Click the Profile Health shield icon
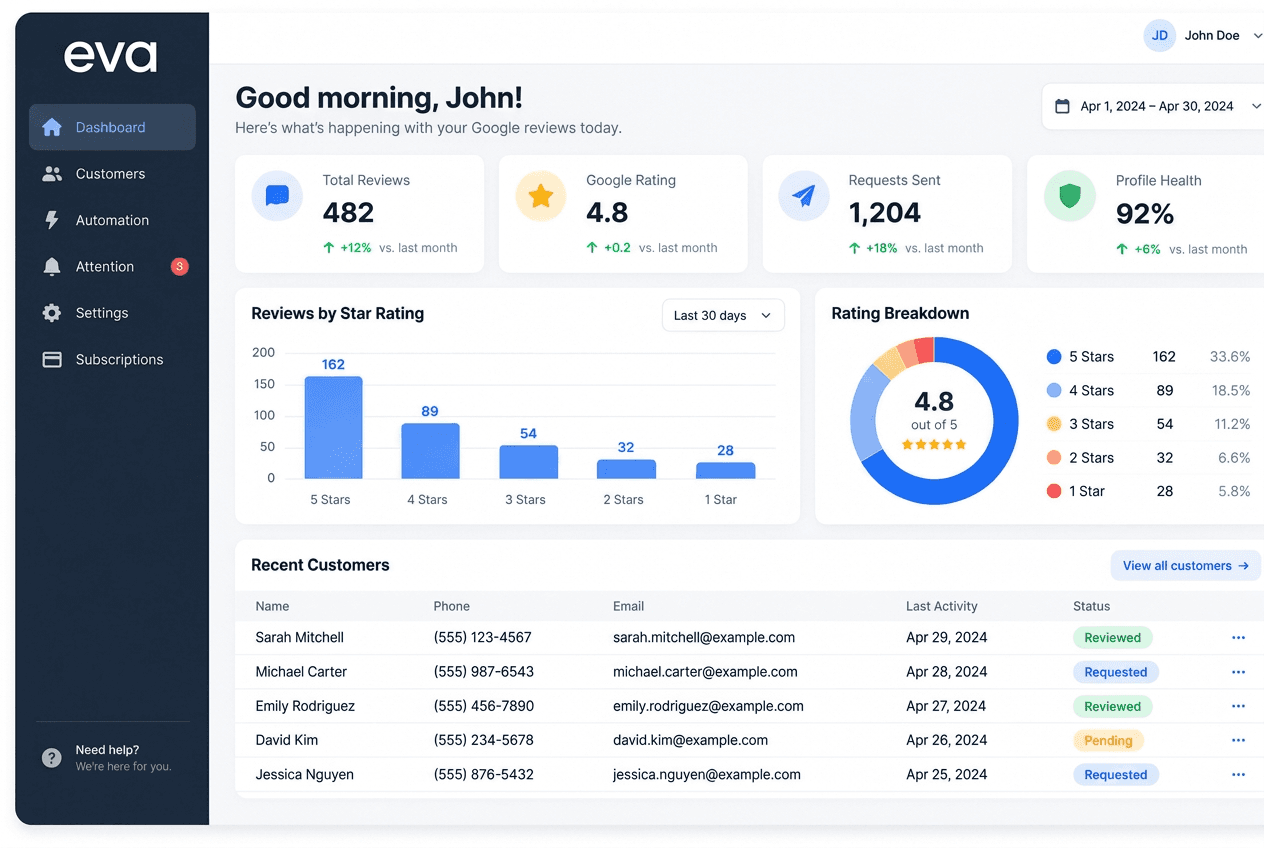The height and width of the screenshot is (848, 1264). (1070, 196)
